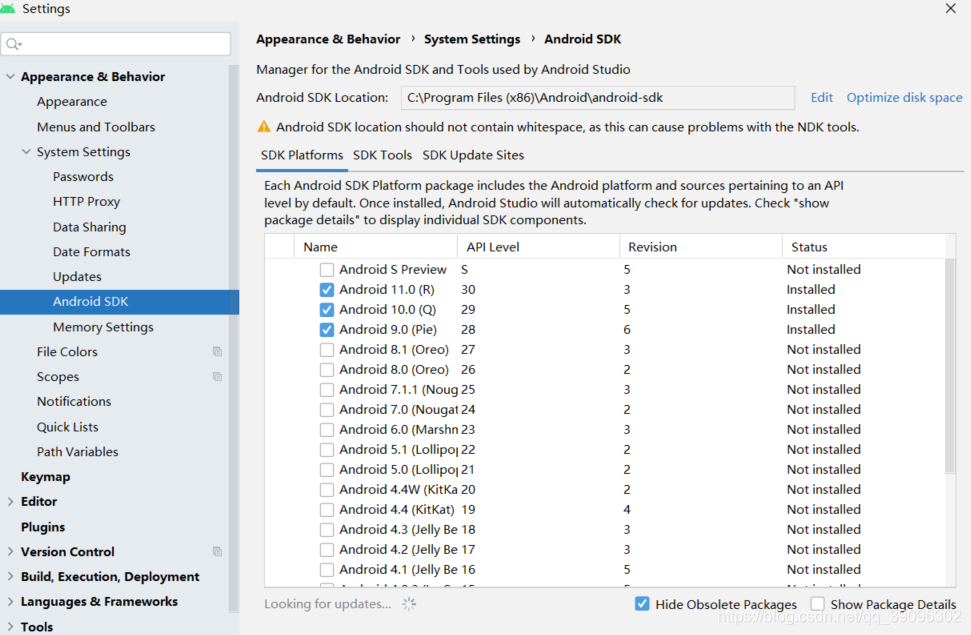Uncheck the Android 11.0 (R) checkbox

pyautogui.click(x=326, y=290)
